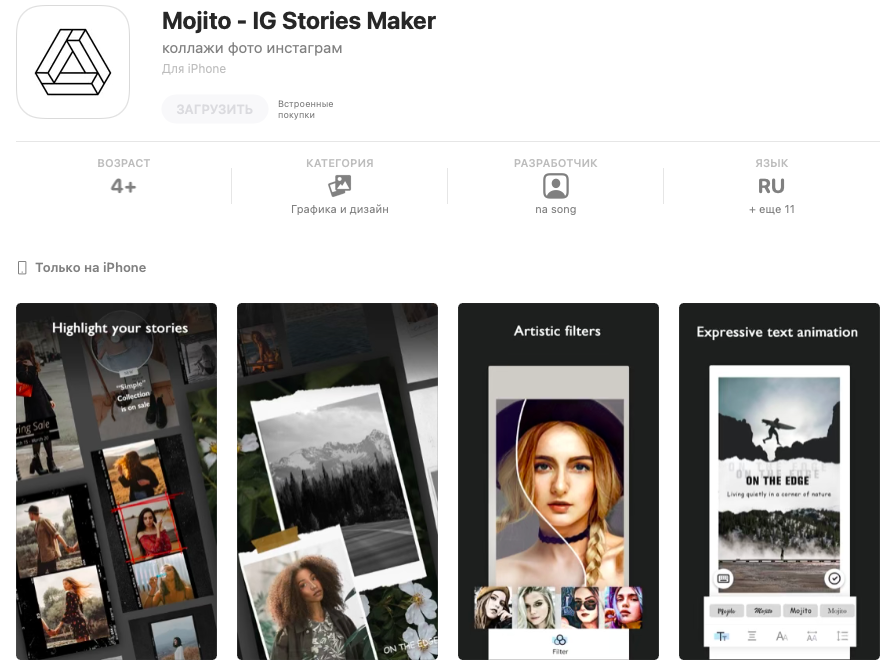This screenshot has width=888, height=660.
Task: Open the mountain collage screenshot
Action: [x=338, y=481]
